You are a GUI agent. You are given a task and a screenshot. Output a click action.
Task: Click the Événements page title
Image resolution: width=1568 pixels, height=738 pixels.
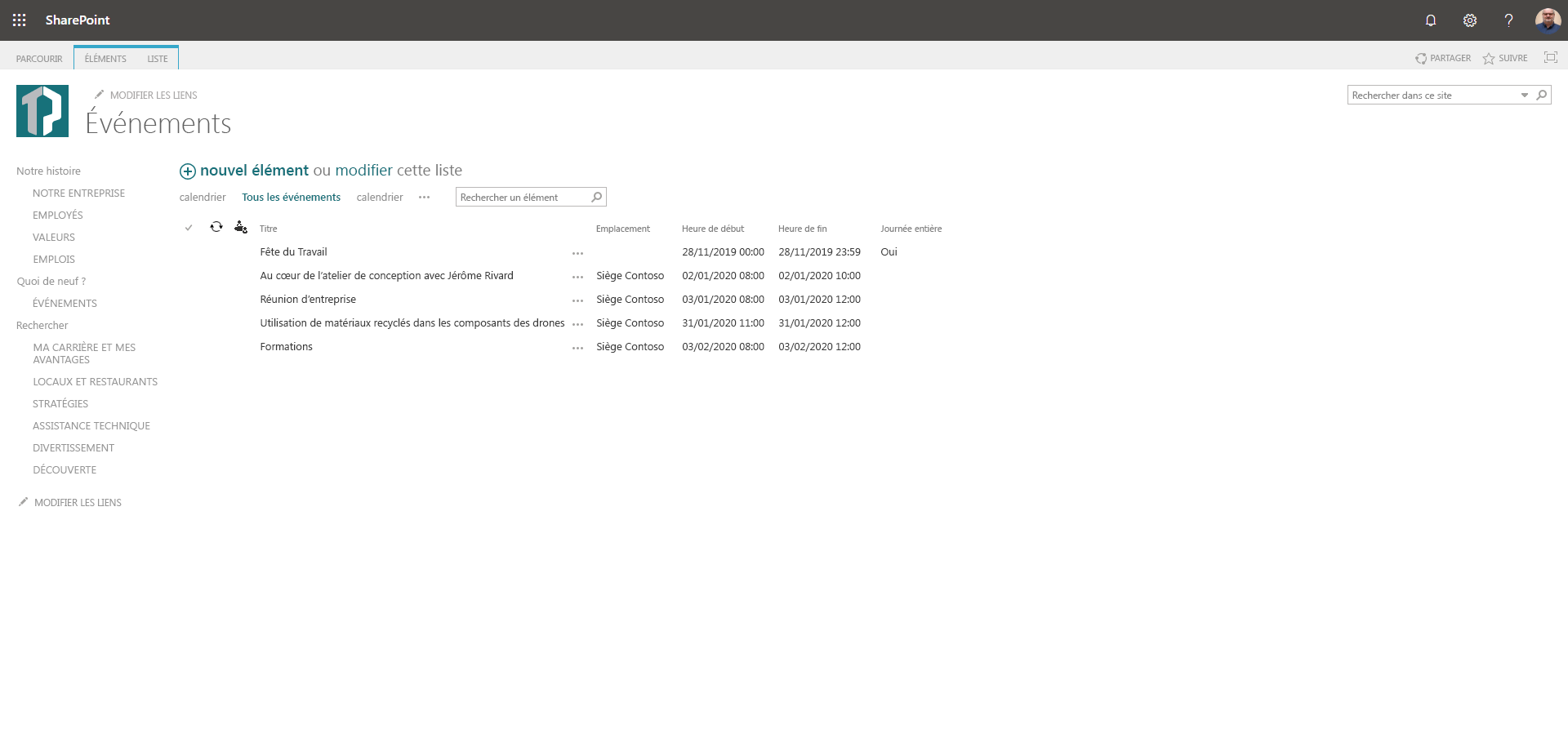click(x=158, y=123)
